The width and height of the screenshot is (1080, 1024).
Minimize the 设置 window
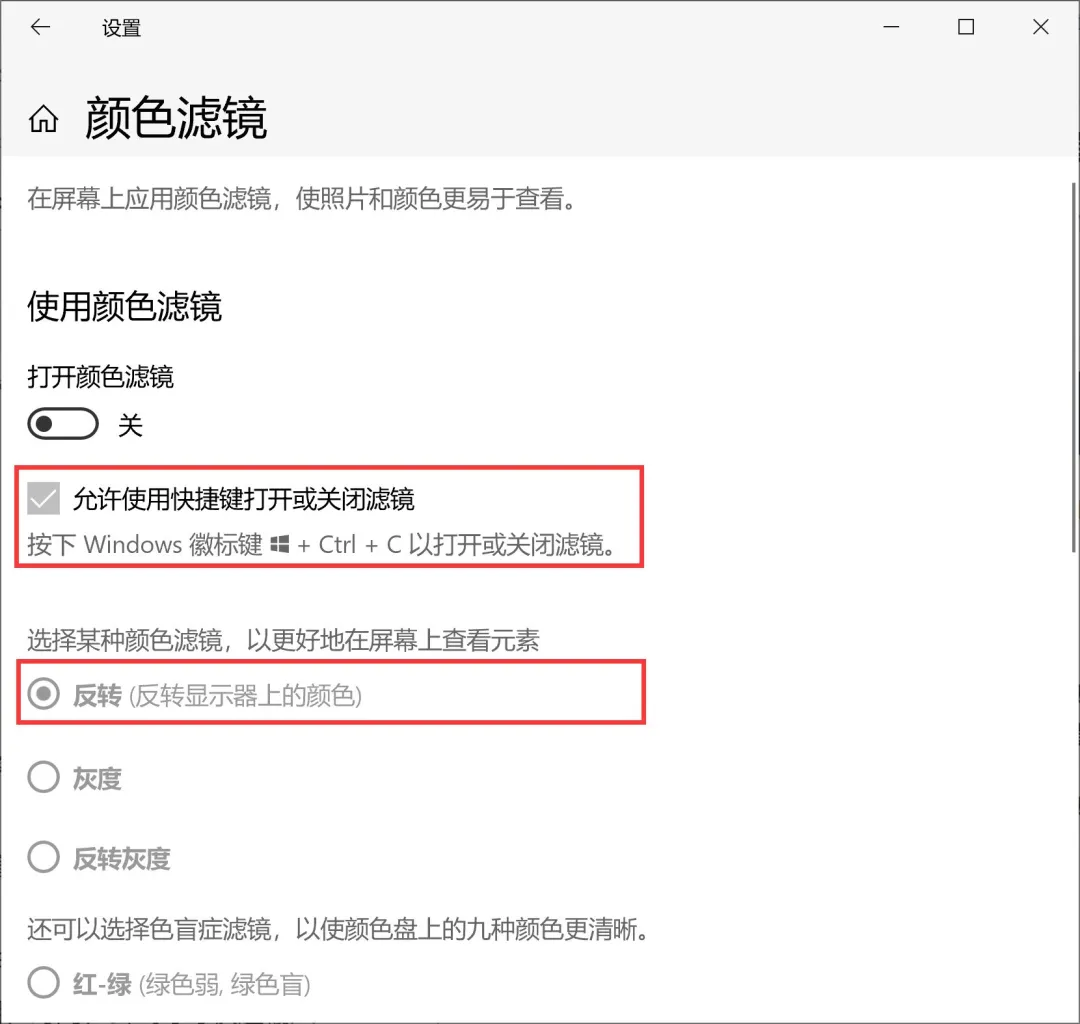pos(890,28)
